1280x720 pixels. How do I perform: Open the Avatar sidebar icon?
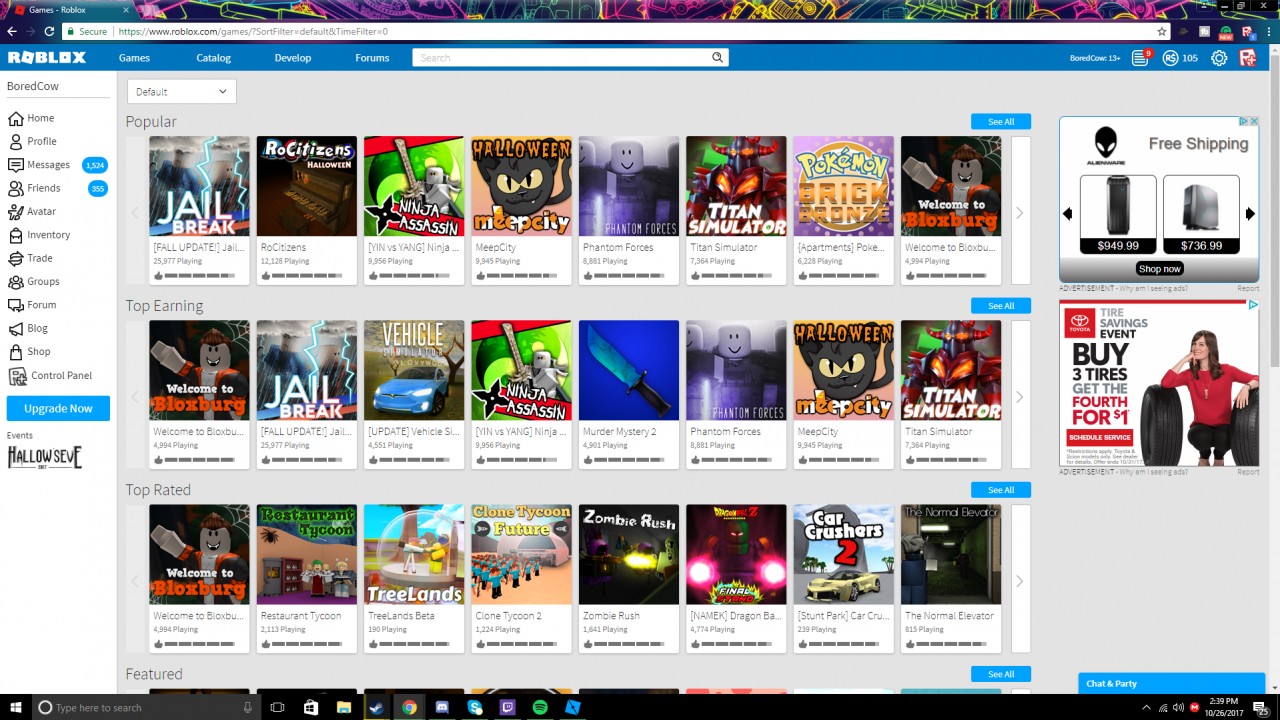tap(16, 211)
